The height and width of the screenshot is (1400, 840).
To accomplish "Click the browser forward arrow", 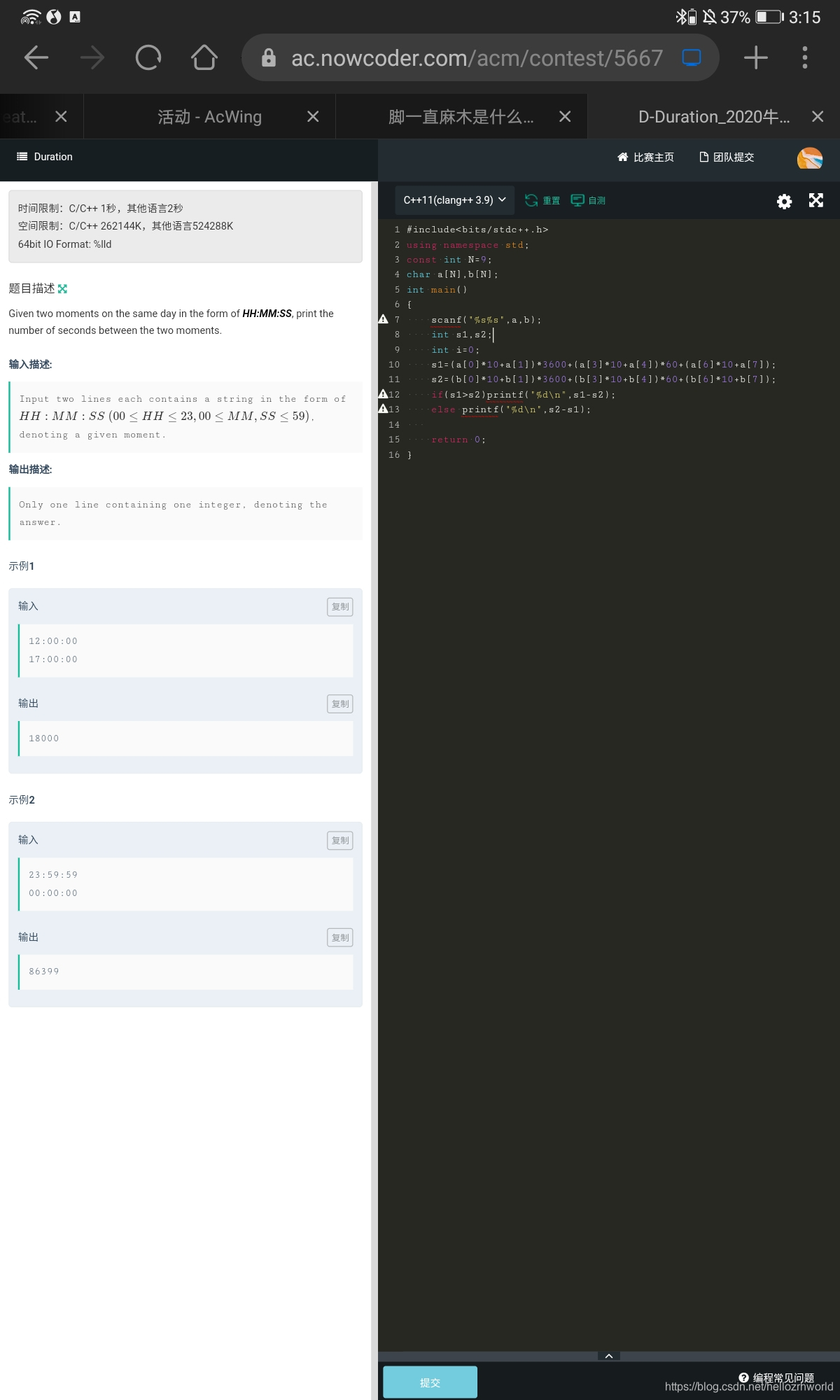I will [92, 57].
